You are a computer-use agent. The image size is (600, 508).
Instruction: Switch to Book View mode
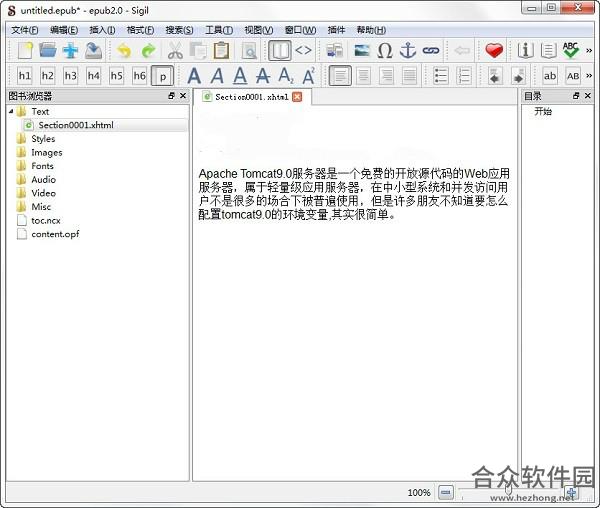[x=280, y=50]
